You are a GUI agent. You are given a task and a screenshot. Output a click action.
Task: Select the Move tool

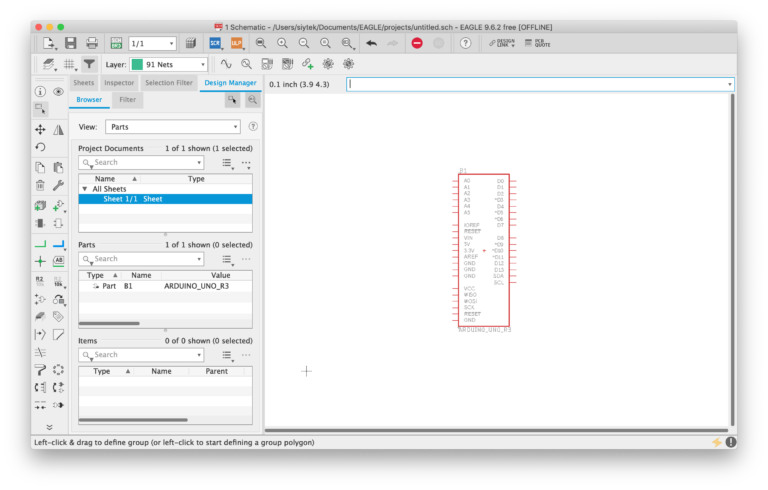click(x=40, y=129)
